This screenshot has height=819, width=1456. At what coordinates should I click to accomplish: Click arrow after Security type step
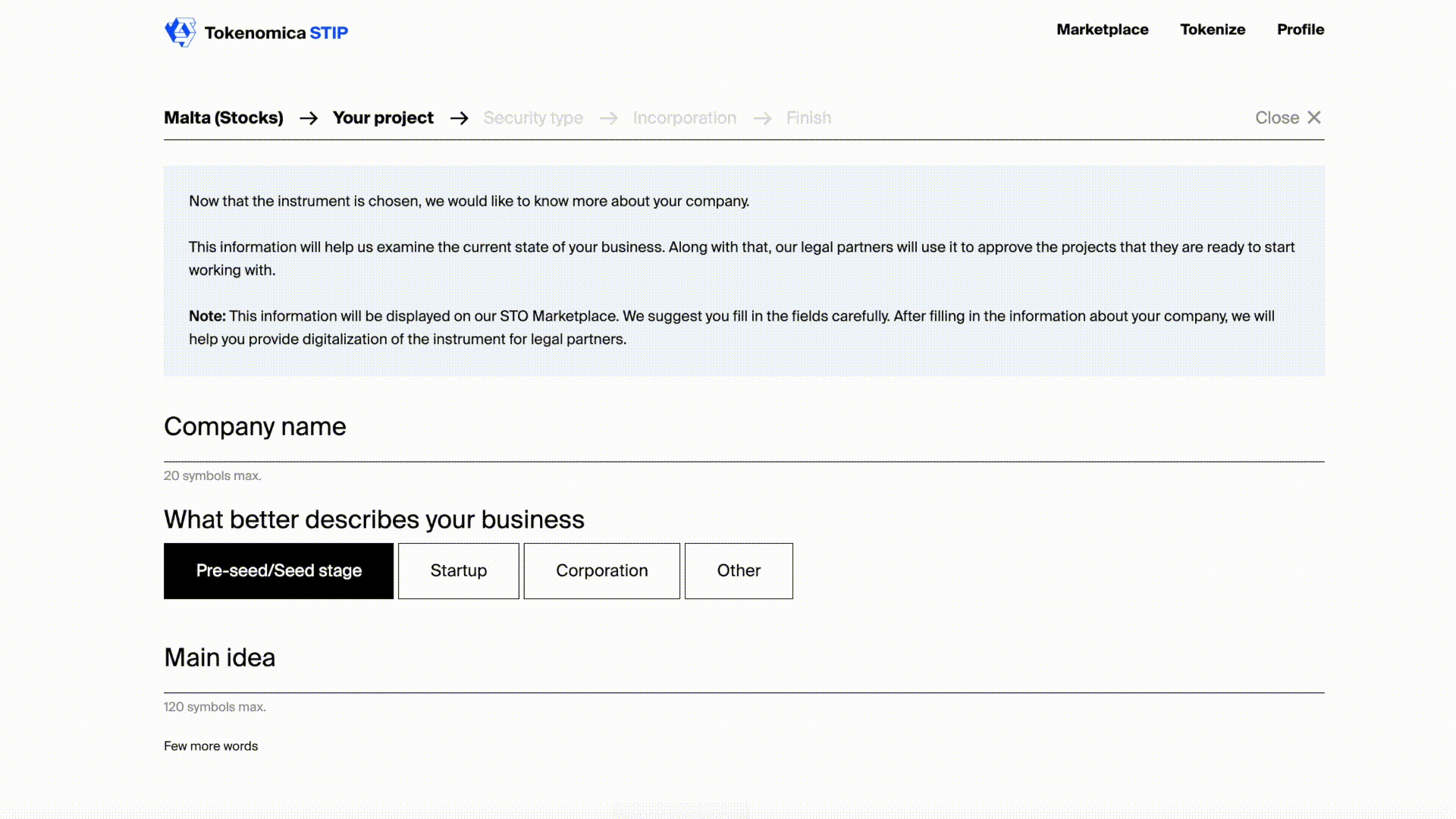[x=608, y=118]
